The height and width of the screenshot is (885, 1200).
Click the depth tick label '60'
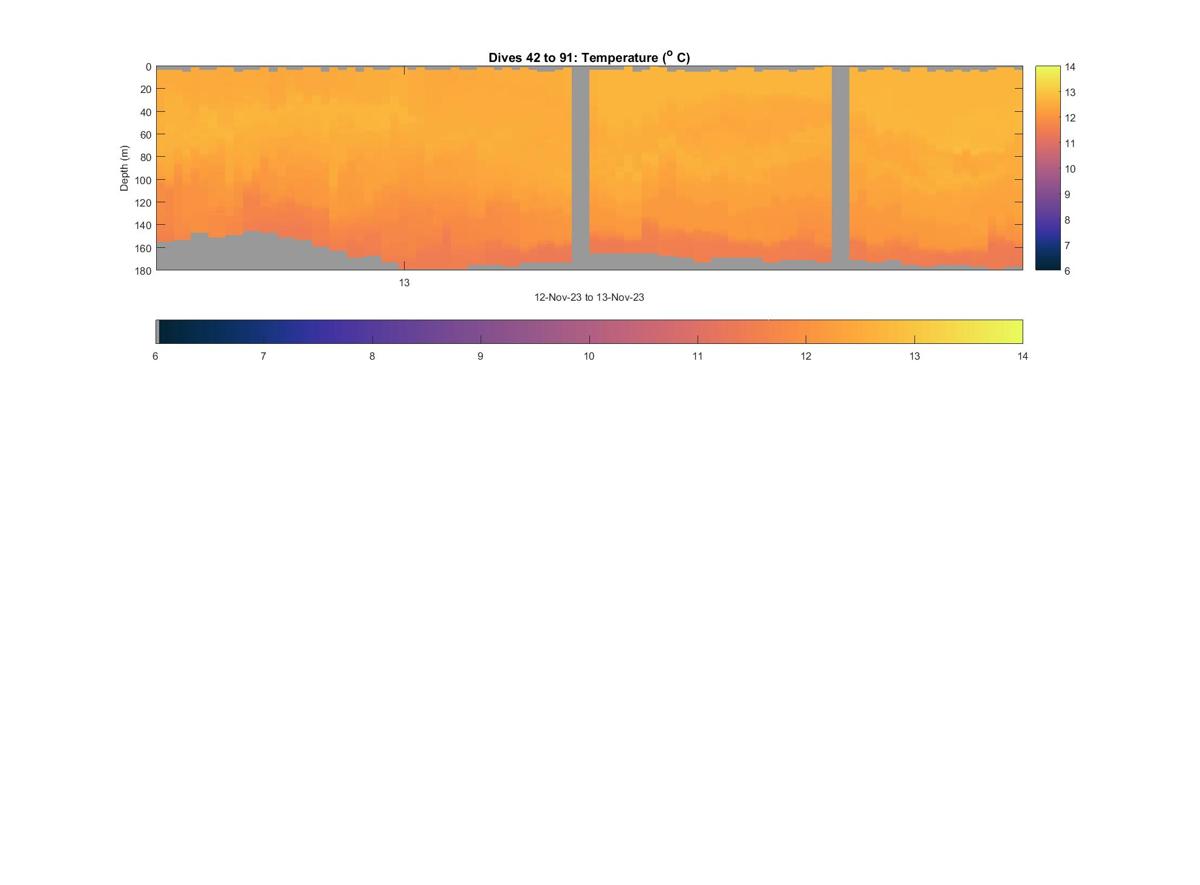click(145, 135)
